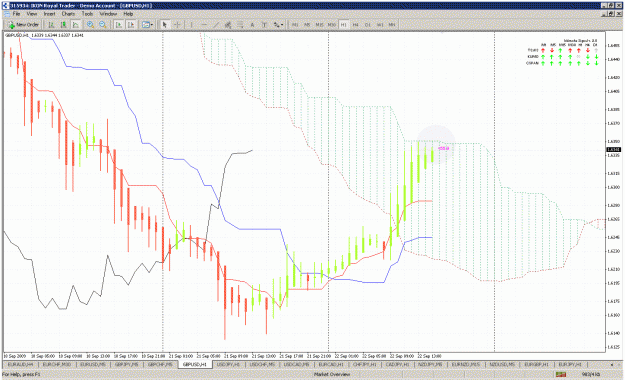
Task: Switch to the EURCAD,H1 chart tab
Action: tap(331, 364)
